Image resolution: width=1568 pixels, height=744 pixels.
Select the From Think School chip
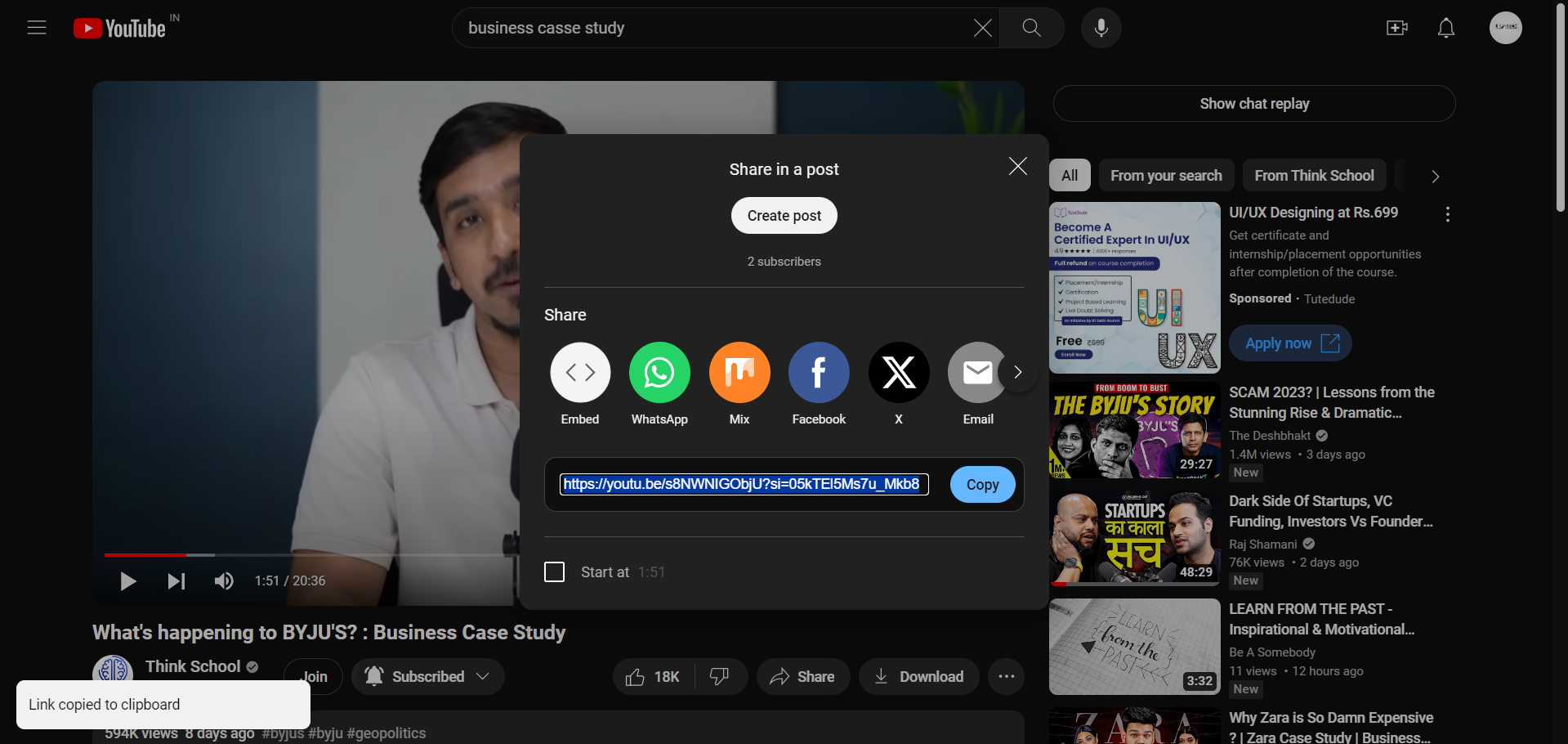click(x=1314, y=176)
